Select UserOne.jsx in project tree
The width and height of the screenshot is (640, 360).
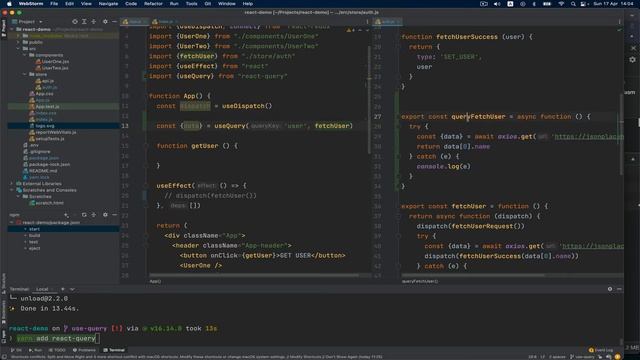click(x=52, y=62)
